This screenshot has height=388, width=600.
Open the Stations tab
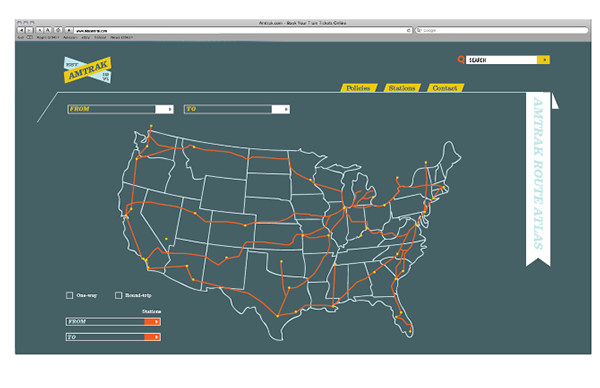click(x=402, y=88)
